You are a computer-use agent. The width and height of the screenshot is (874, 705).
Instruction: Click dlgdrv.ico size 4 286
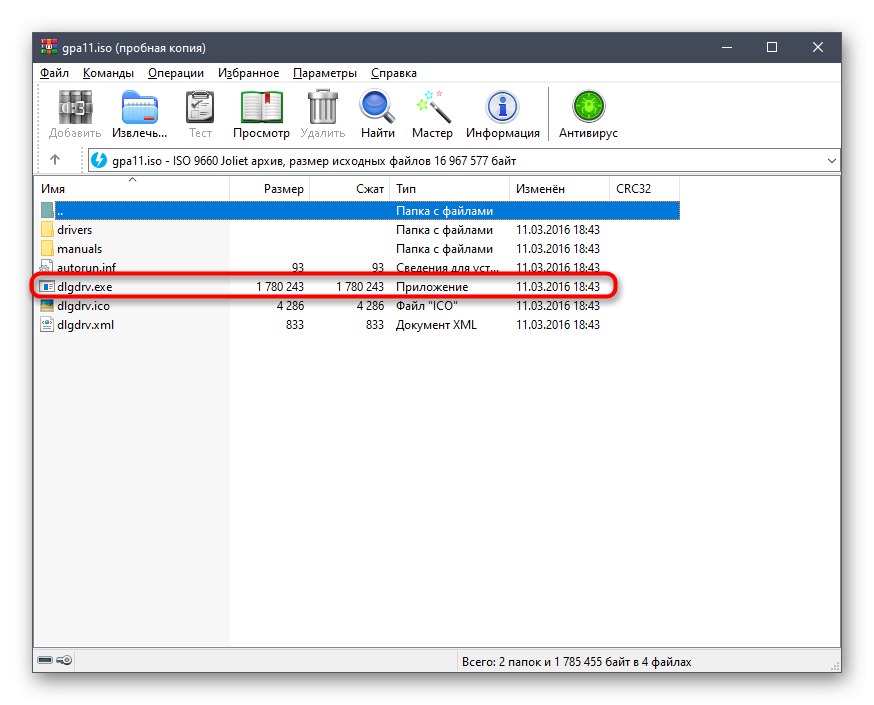tap(290, 305)
